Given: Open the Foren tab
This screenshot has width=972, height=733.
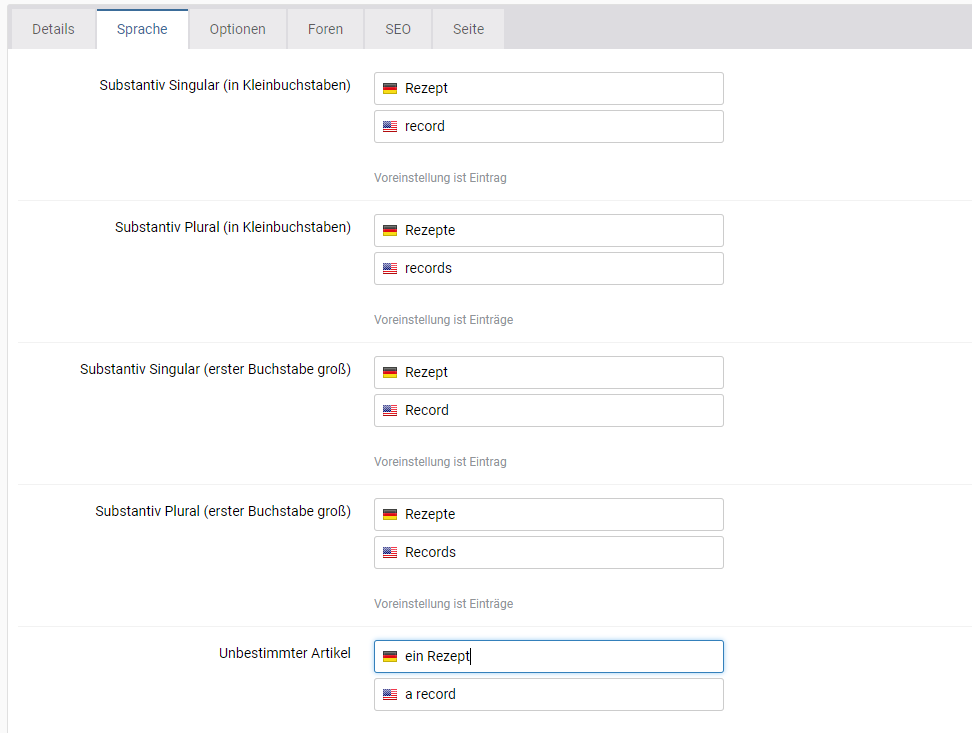Looking at the screenshot, I should 325,29.
